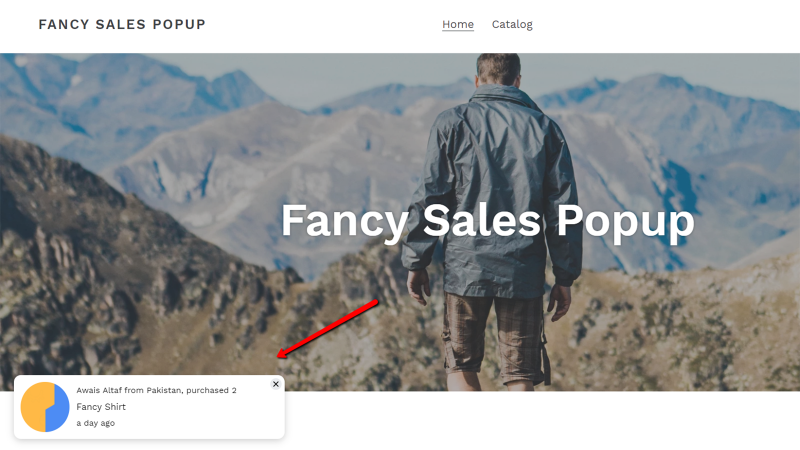Close the sales notification popup
Screen dimensions: 800x450
276,384
